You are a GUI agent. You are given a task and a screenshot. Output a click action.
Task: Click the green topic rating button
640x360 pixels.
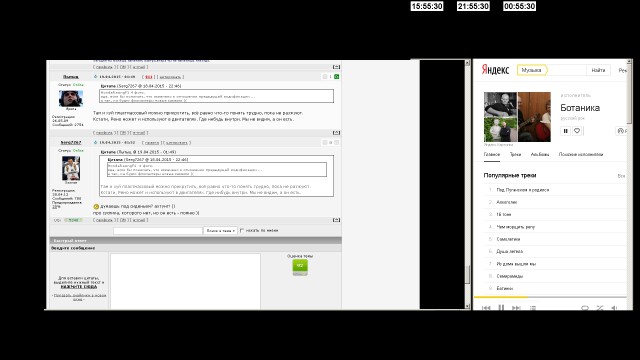[300, 267]
